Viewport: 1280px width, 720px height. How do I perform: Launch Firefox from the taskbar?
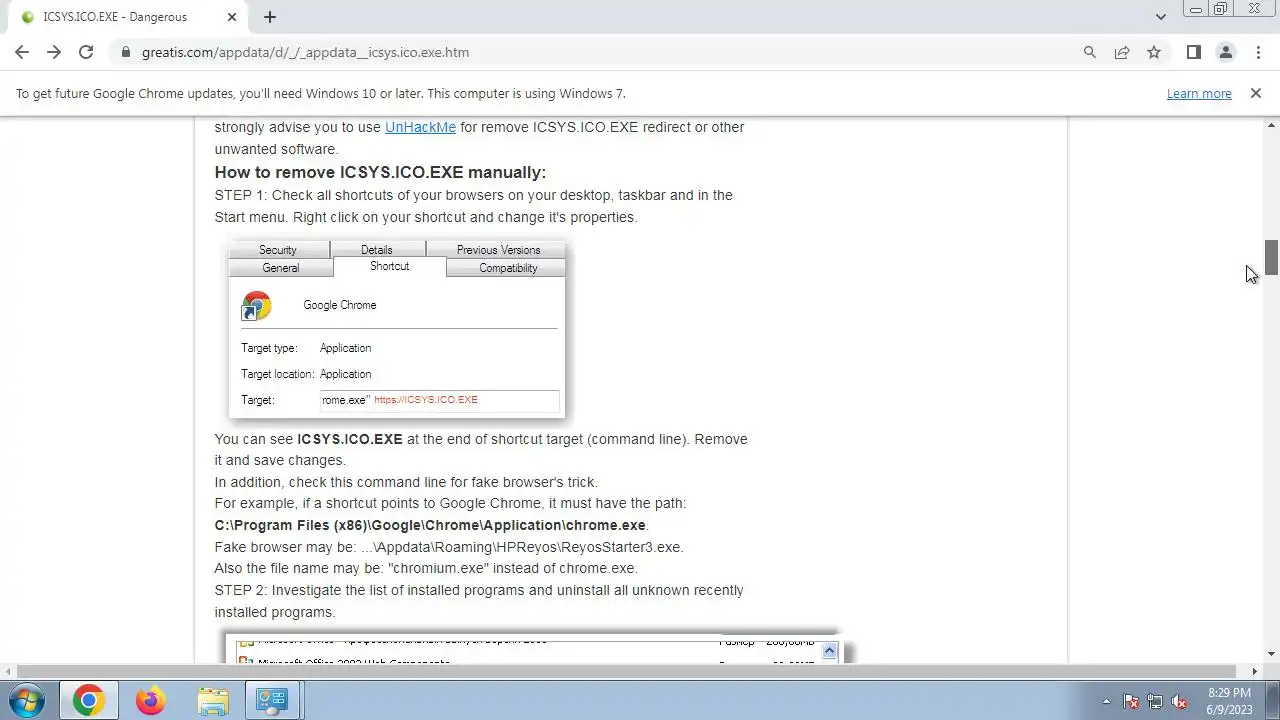[x=150, y=700]
